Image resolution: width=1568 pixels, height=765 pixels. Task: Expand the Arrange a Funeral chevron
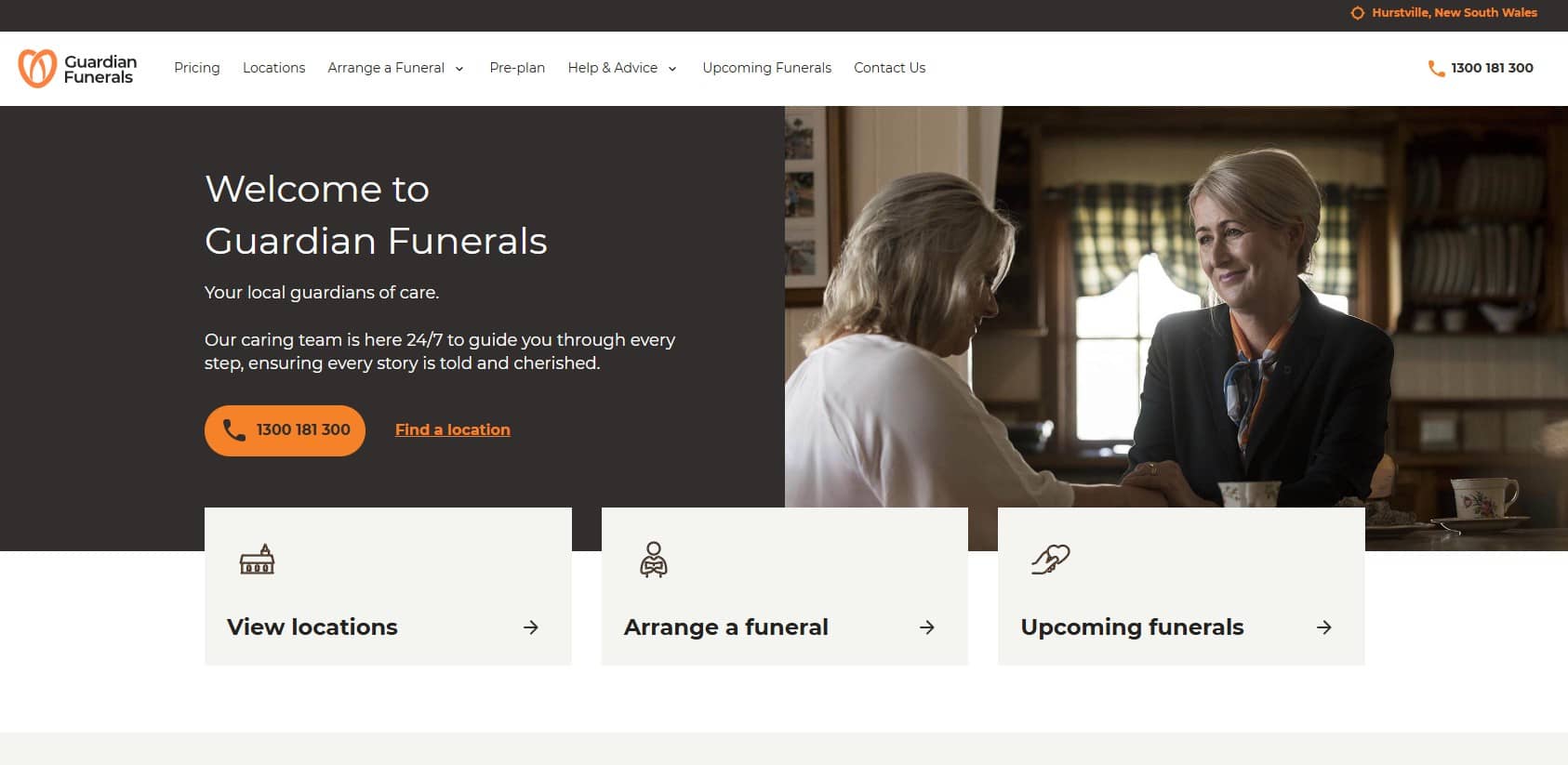coord(459,69)
